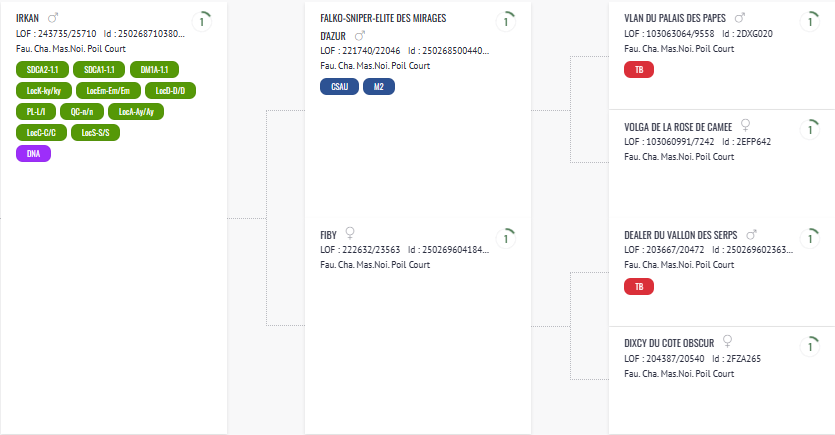This screenshot has width=835, height=435.
Task: Select the LocK-ky/ky green tag
Action: 44,91
